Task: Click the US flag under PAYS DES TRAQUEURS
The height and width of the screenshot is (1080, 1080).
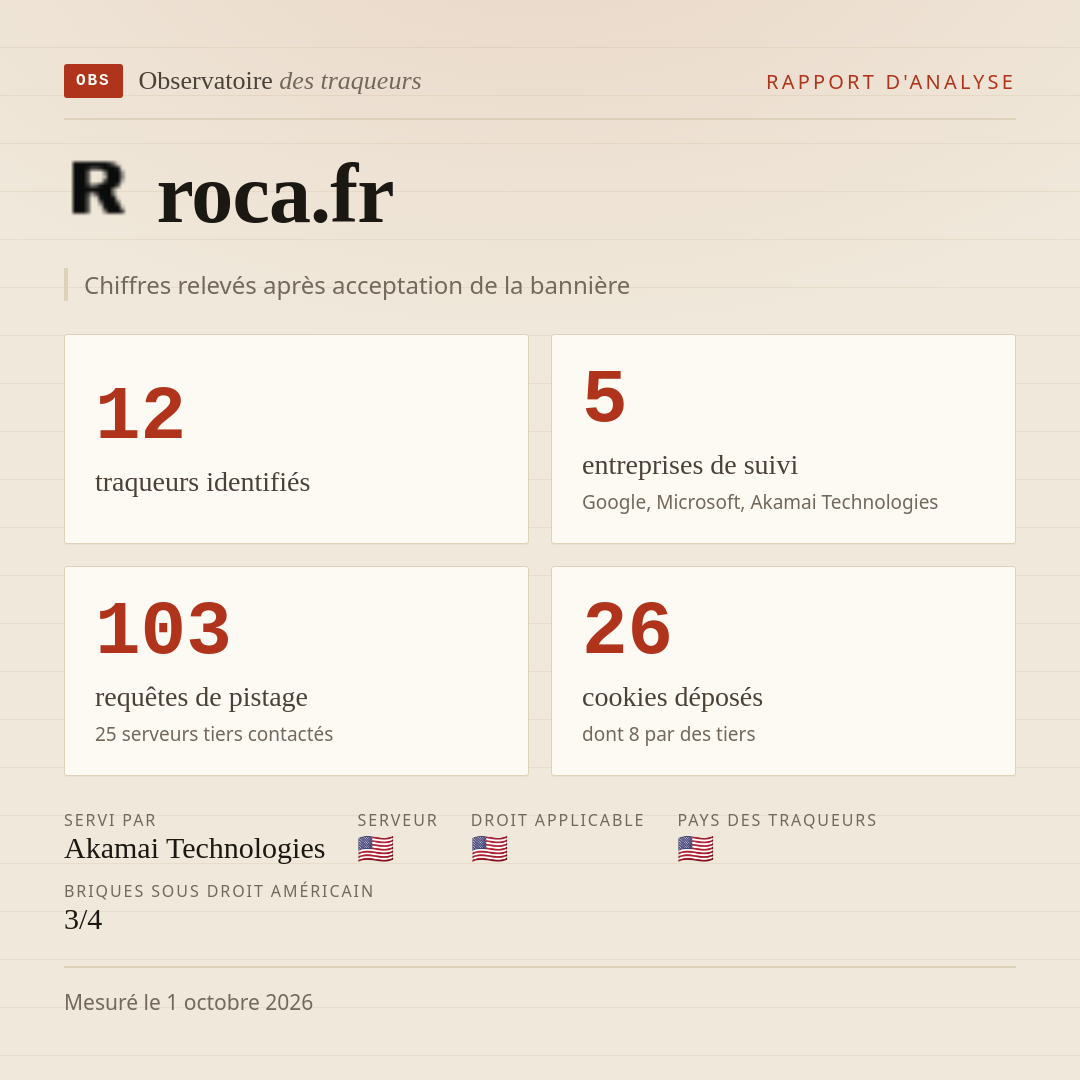Action: 695,849
